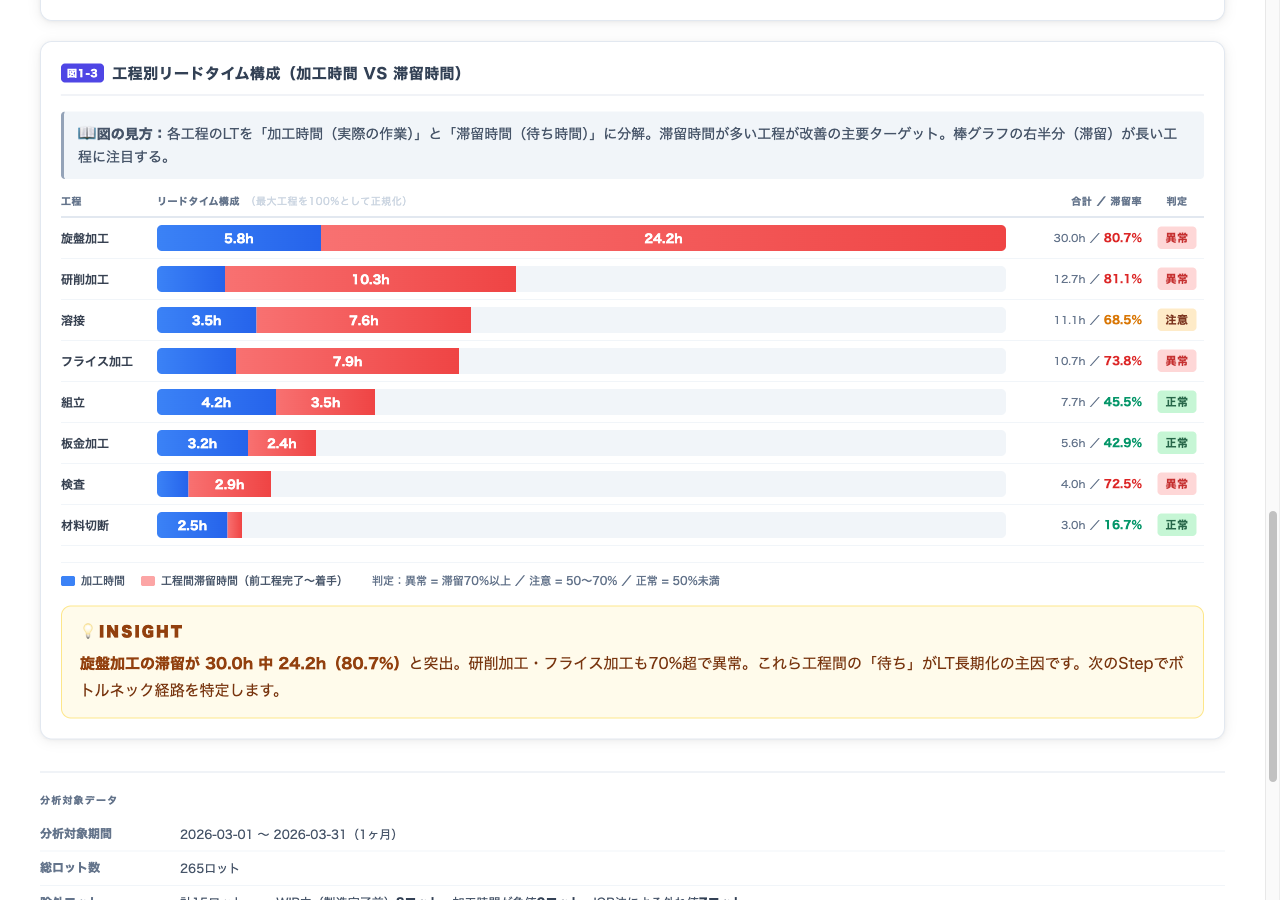
Task: Click the 正常 badge in 材料切断 row
Action: click(1177, 525)
